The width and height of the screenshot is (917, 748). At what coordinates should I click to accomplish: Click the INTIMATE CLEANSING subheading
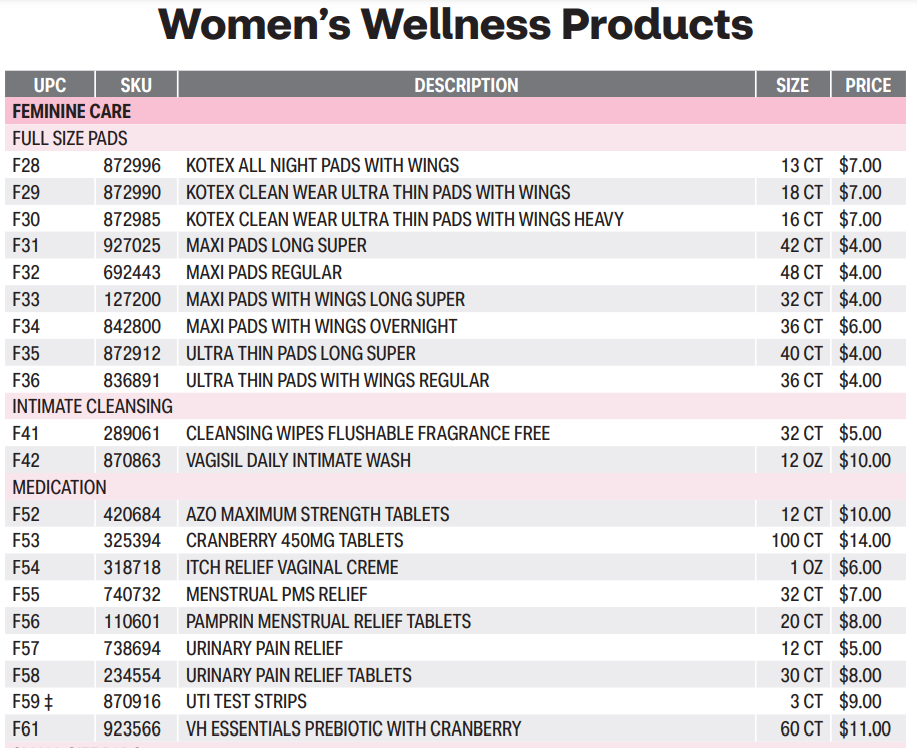92,406
